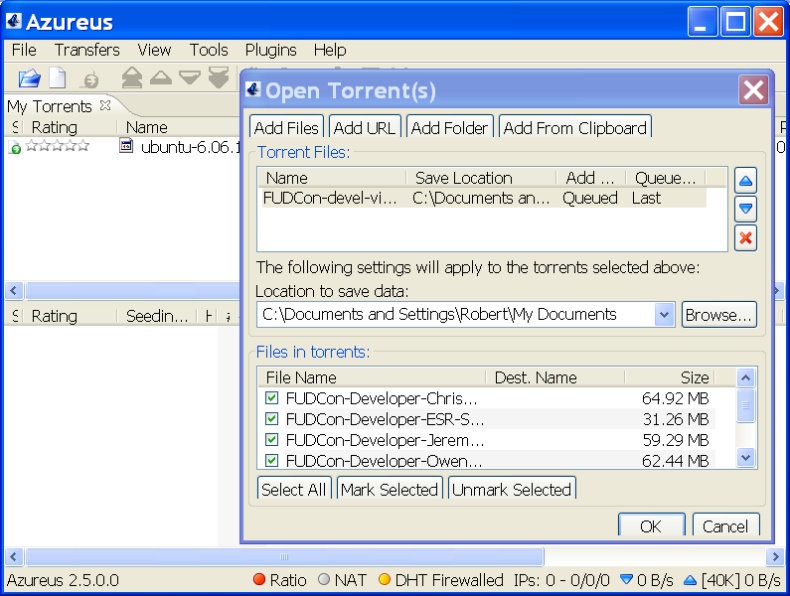Click the Add URL button
The width and height of the screenshot is (790, 596).
(365, 128)
